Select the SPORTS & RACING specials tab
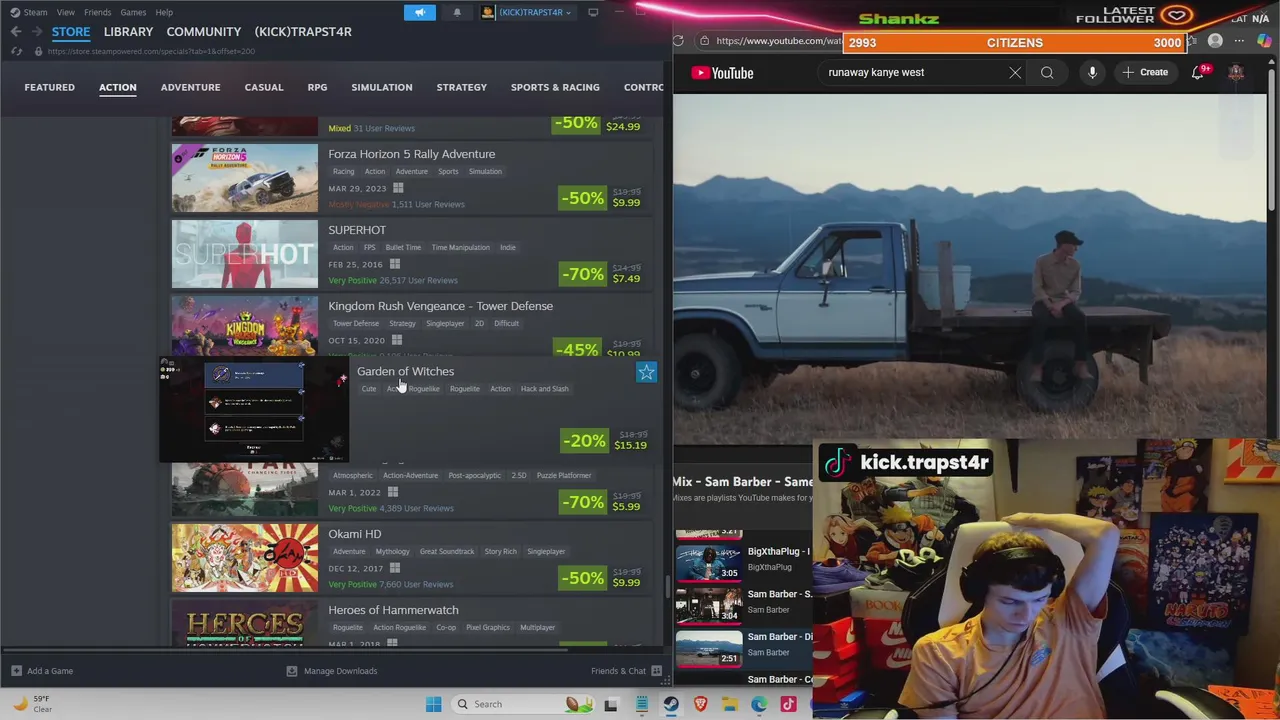1280x720 pixels. point(555,87)
